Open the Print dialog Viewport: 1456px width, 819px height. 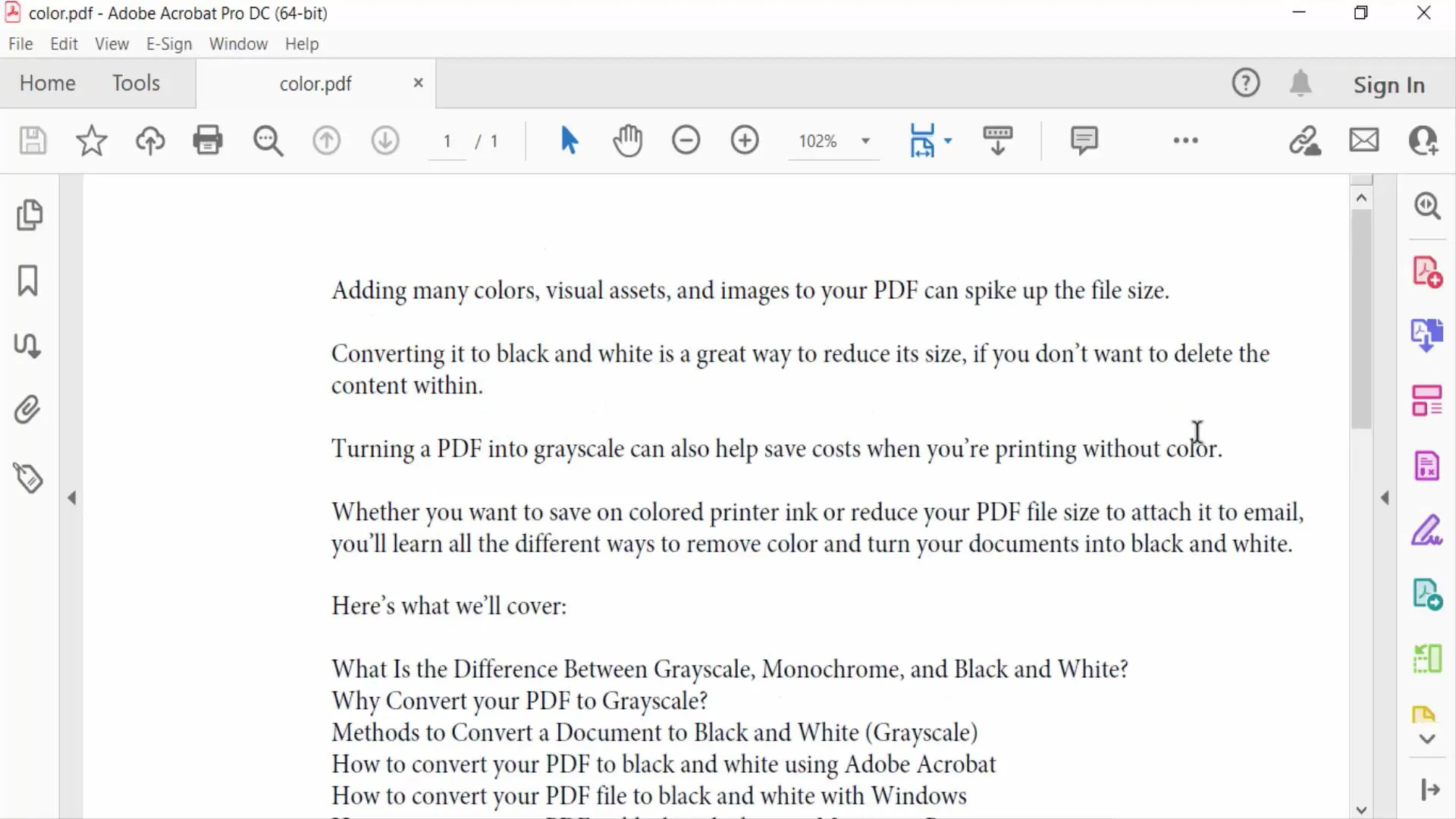[207, 140]
